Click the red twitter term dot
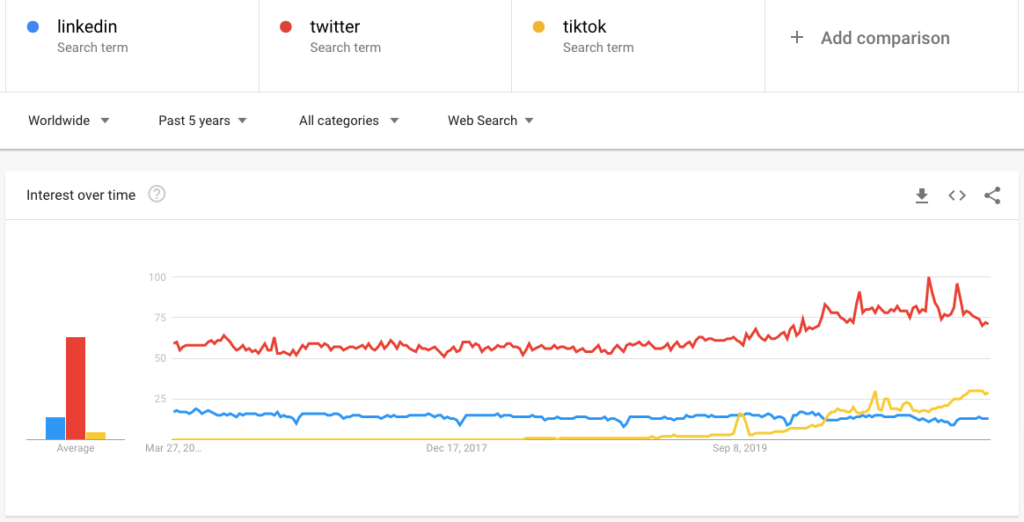 tap(286, 28)
